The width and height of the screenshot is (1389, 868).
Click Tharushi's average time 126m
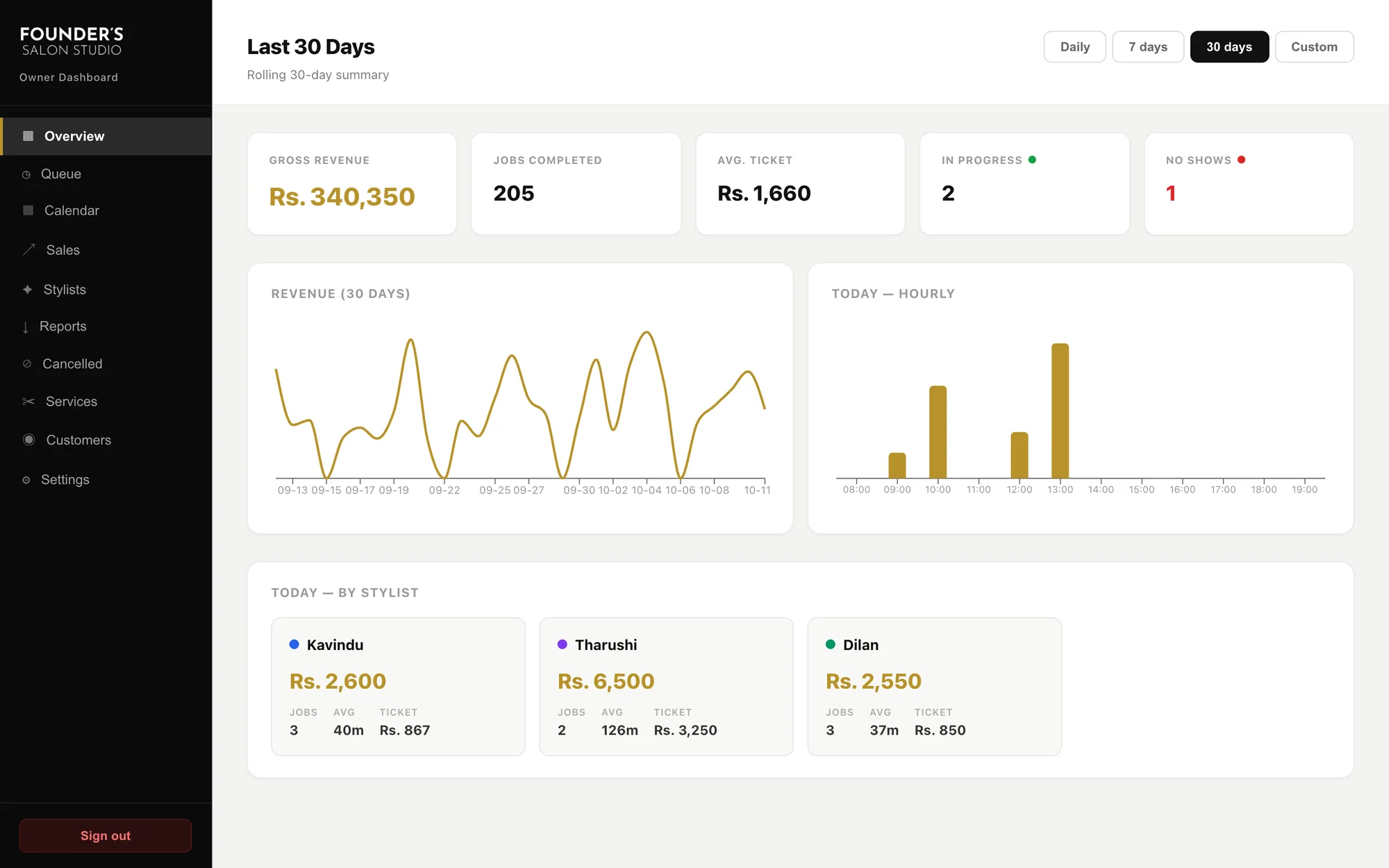(619, 731)
